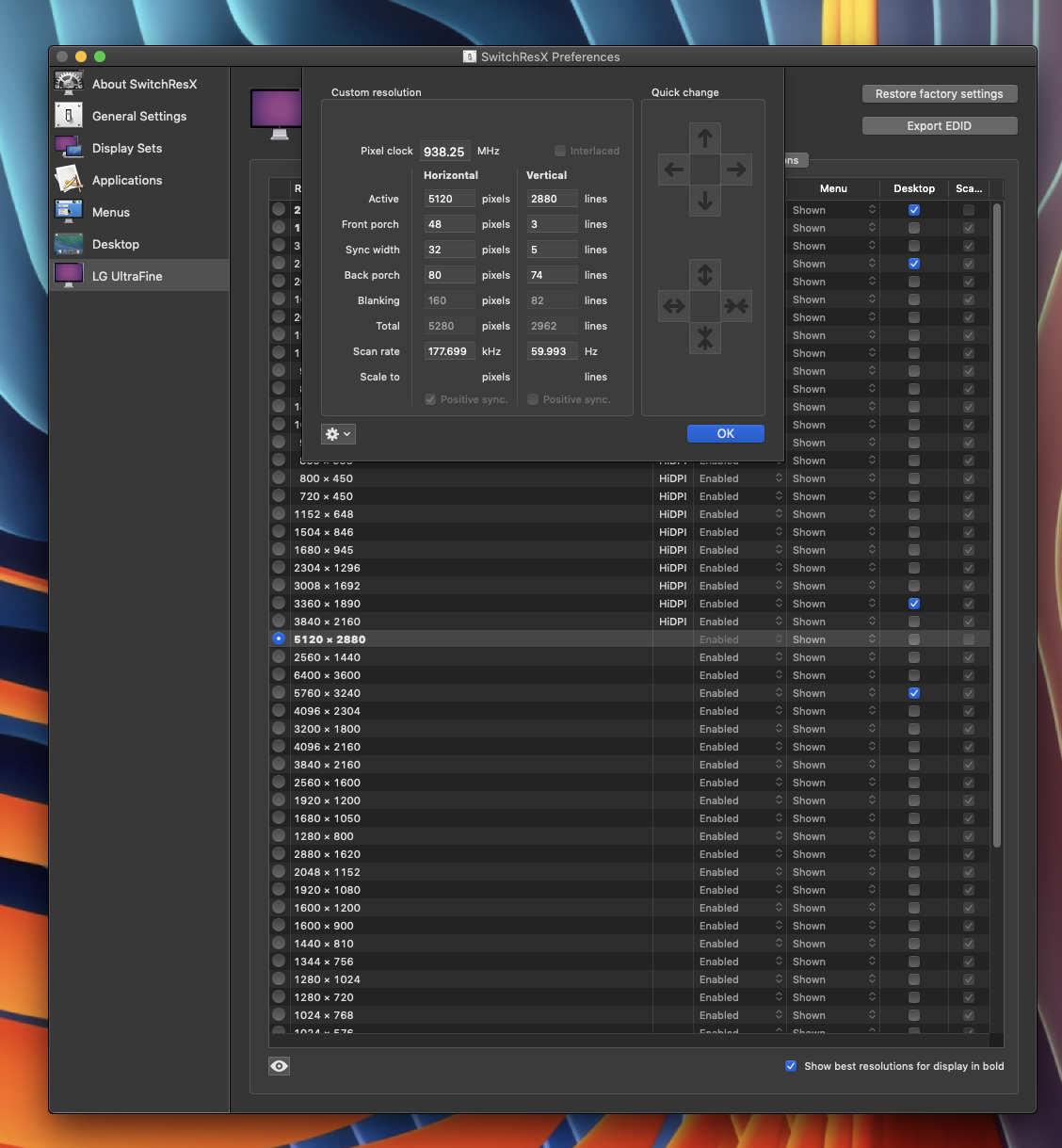The width and height of the screenshot is (1062, 1148).
Task: Click the Quick change move left arrow
Action: click(x=674, y=170)
